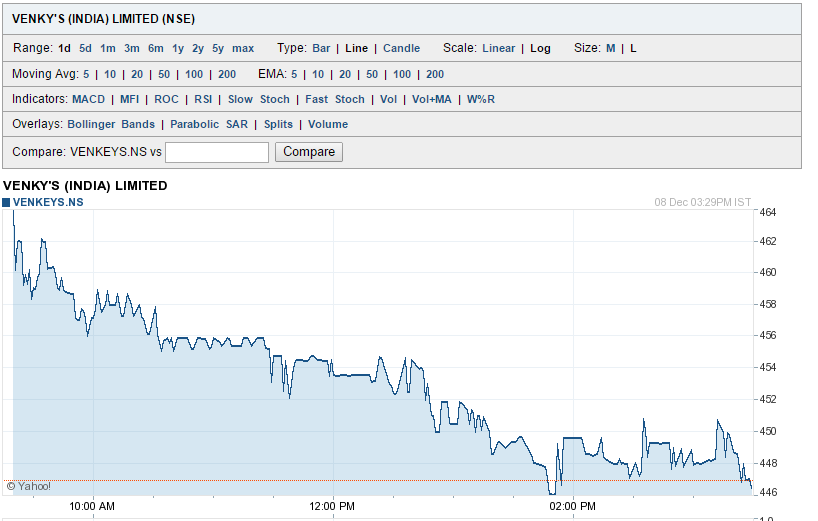Switch chart type to Bar
This screenshot has width=818, height=521.
[321, 49]
